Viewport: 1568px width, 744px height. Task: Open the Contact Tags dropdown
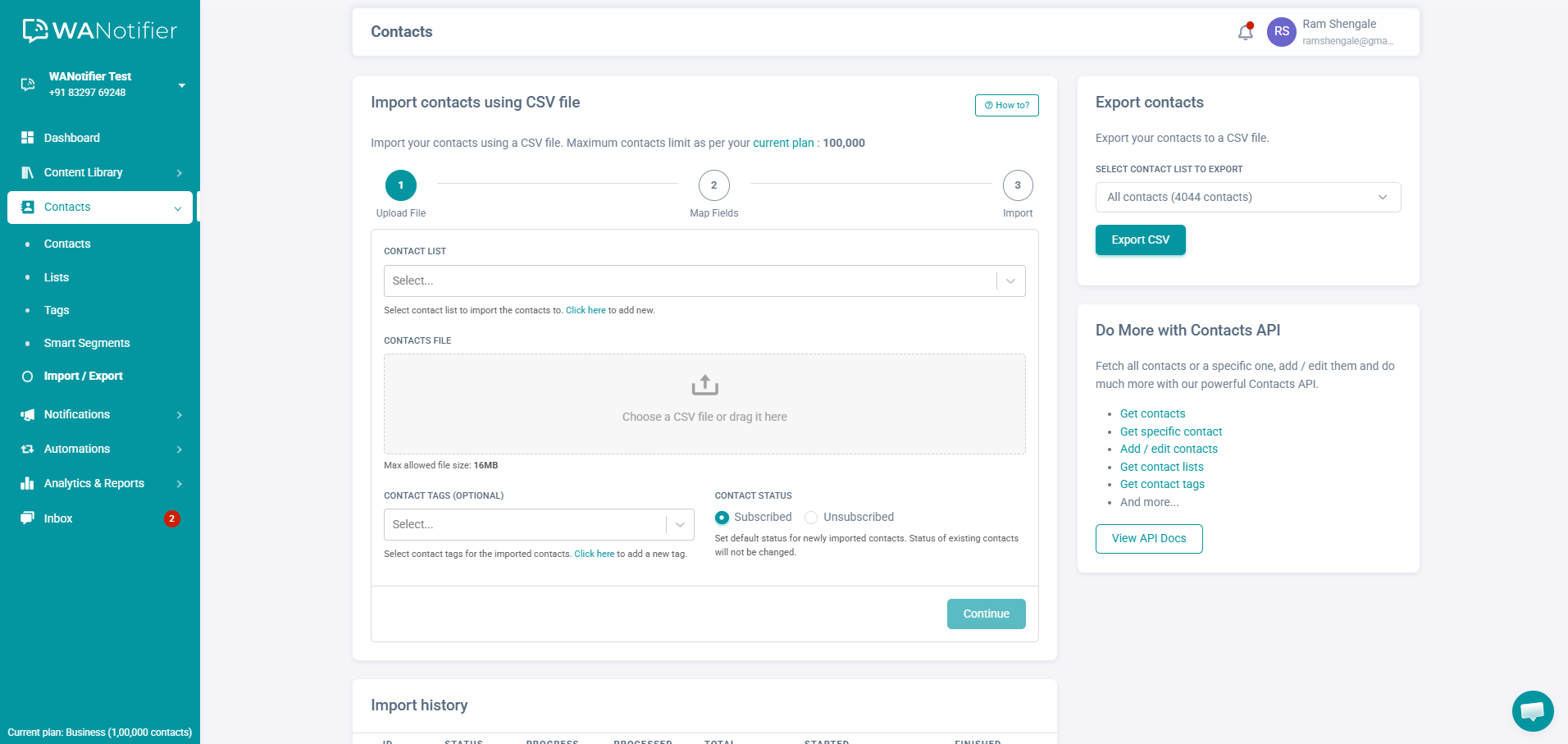point(538,524)
